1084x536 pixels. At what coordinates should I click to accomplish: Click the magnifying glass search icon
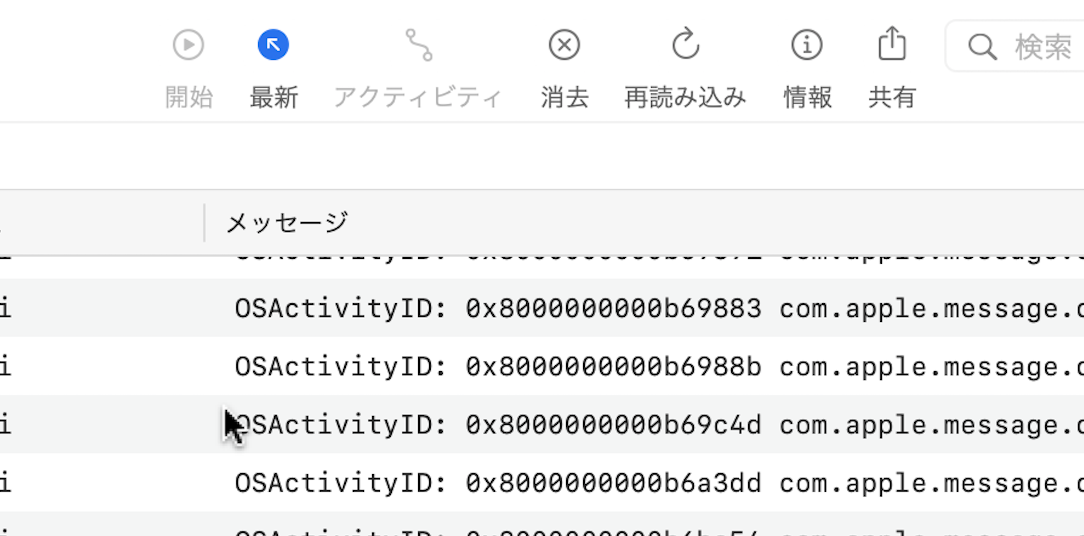[x=982, y=47]
